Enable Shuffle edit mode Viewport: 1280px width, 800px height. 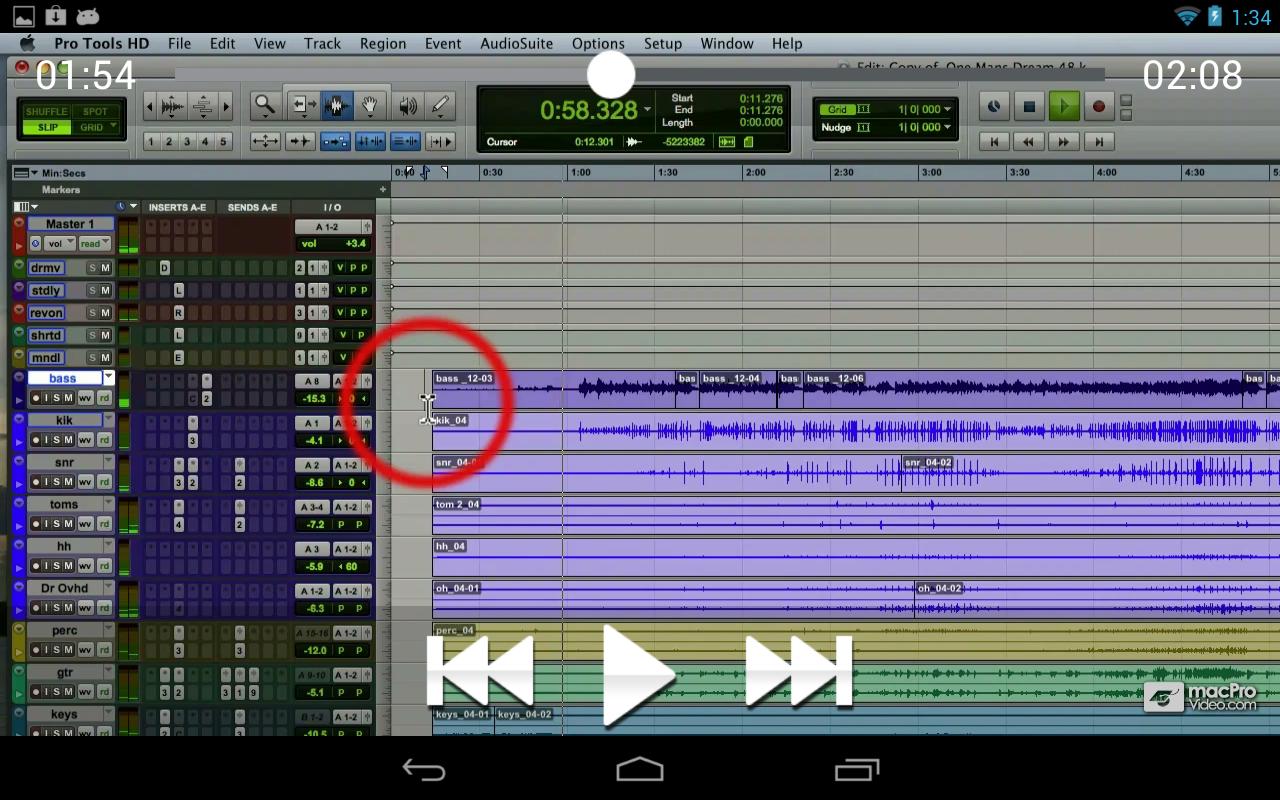pyautogui.click(x=47, y=111)
